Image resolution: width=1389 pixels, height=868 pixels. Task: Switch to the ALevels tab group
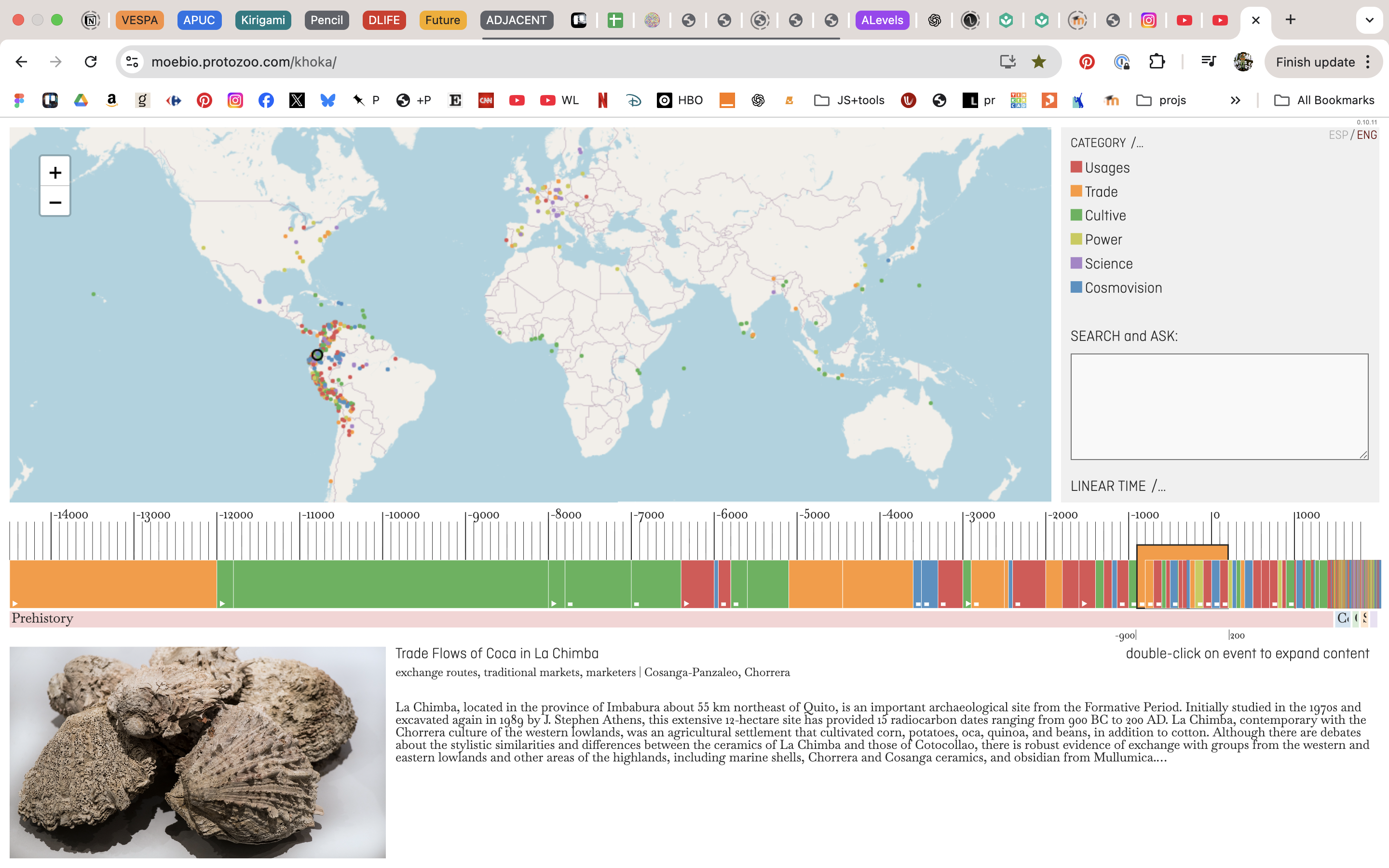click(882, 20)
